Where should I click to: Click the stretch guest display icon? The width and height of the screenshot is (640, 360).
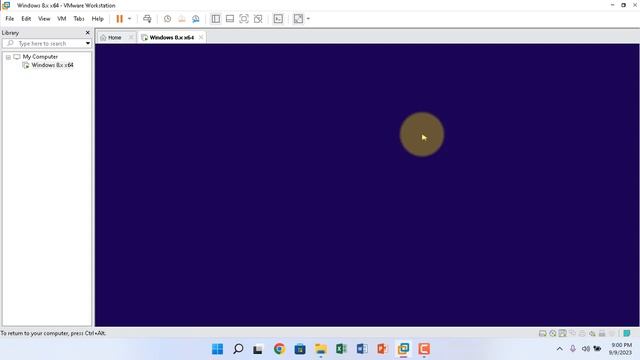pos(298,19)
